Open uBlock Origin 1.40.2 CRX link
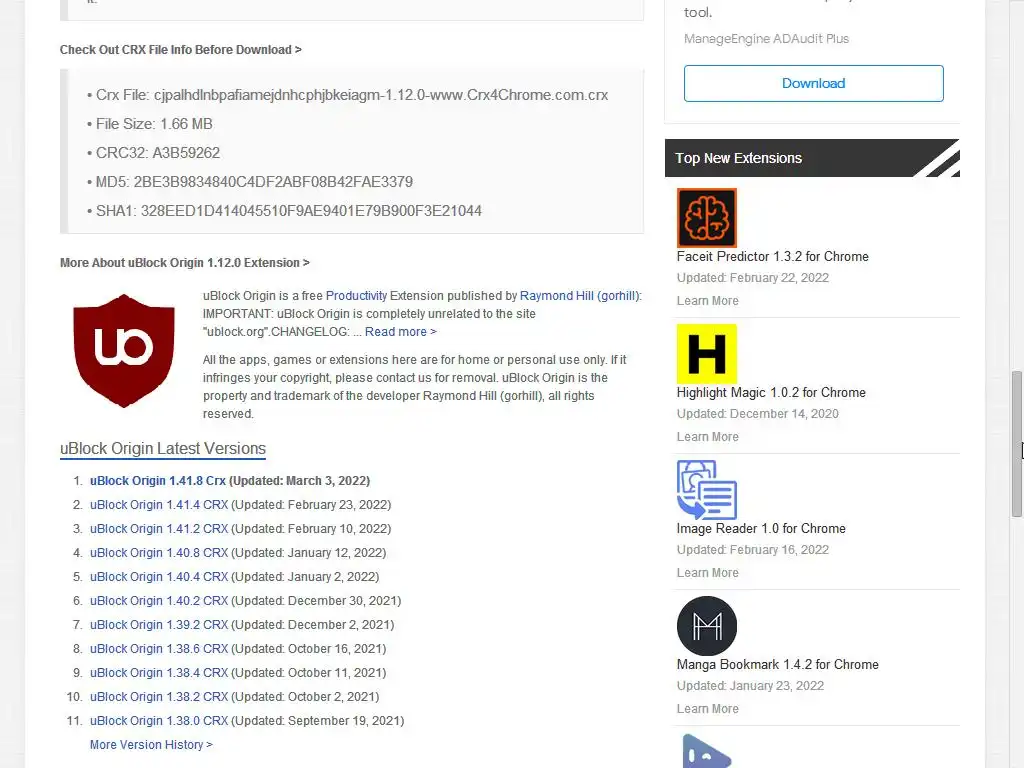 (159, 601)
